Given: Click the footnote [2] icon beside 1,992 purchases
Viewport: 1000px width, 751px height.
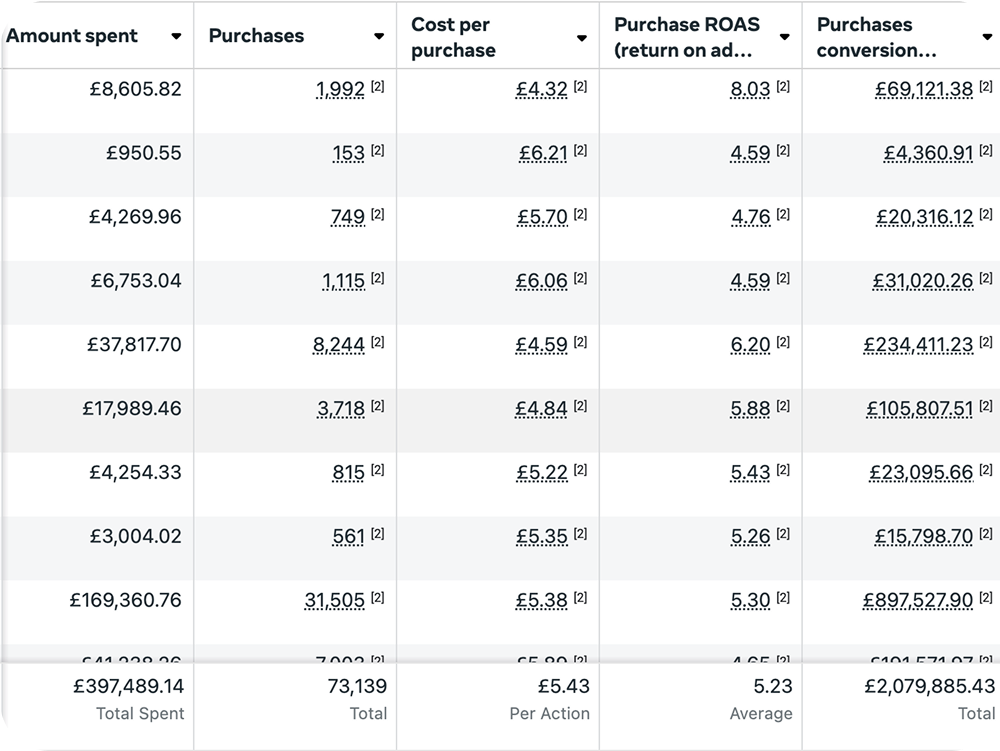Looking at the screenshot, I should click(378, 86).
